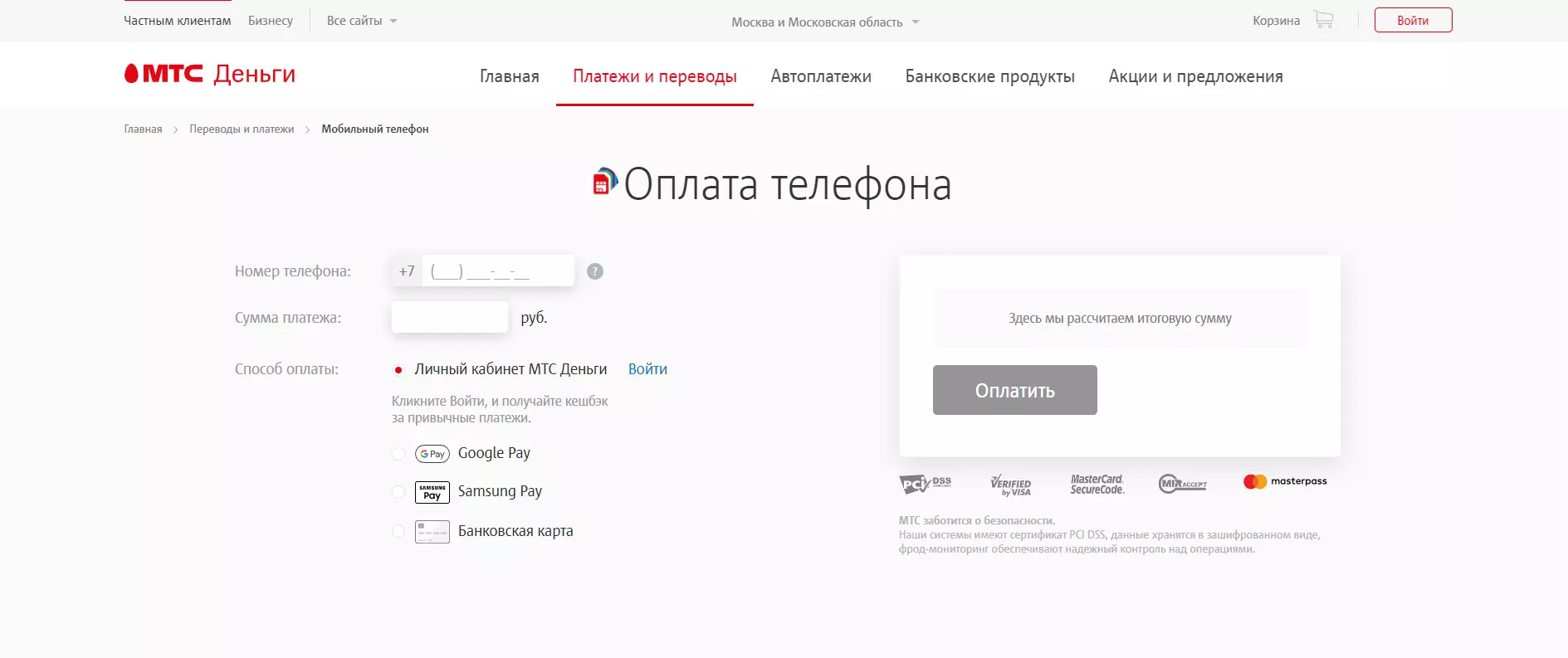
Task: Click the PCI DSS badge
Action: tap(926, 484)
